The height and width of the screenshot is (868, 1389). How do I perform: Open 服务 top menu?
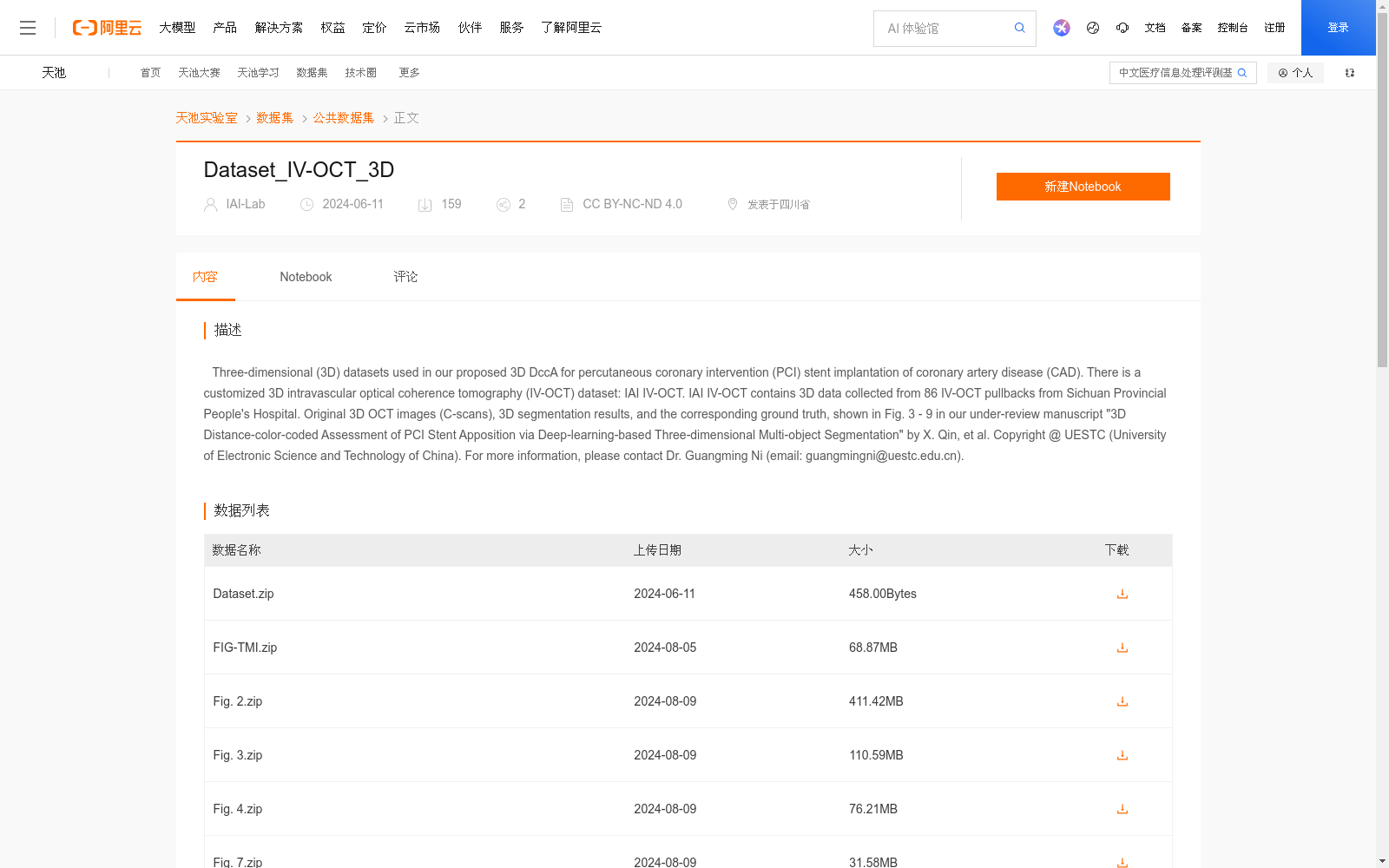tap(511, 28)
